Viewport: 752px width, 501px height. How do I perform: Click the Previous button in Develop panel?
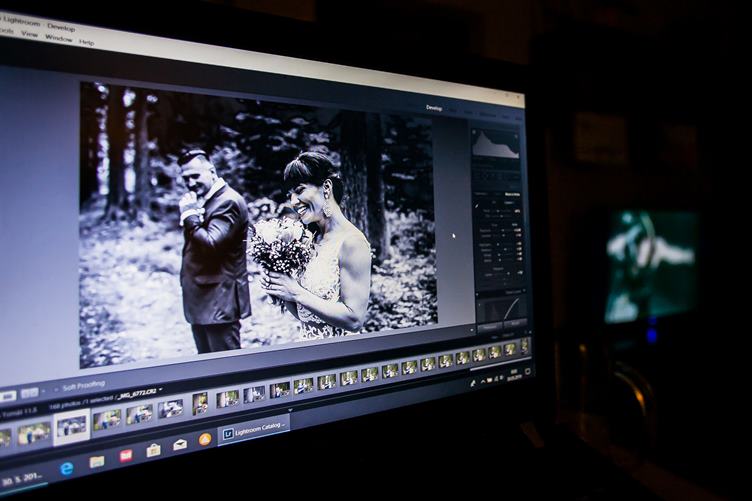[x=490, y=327]
